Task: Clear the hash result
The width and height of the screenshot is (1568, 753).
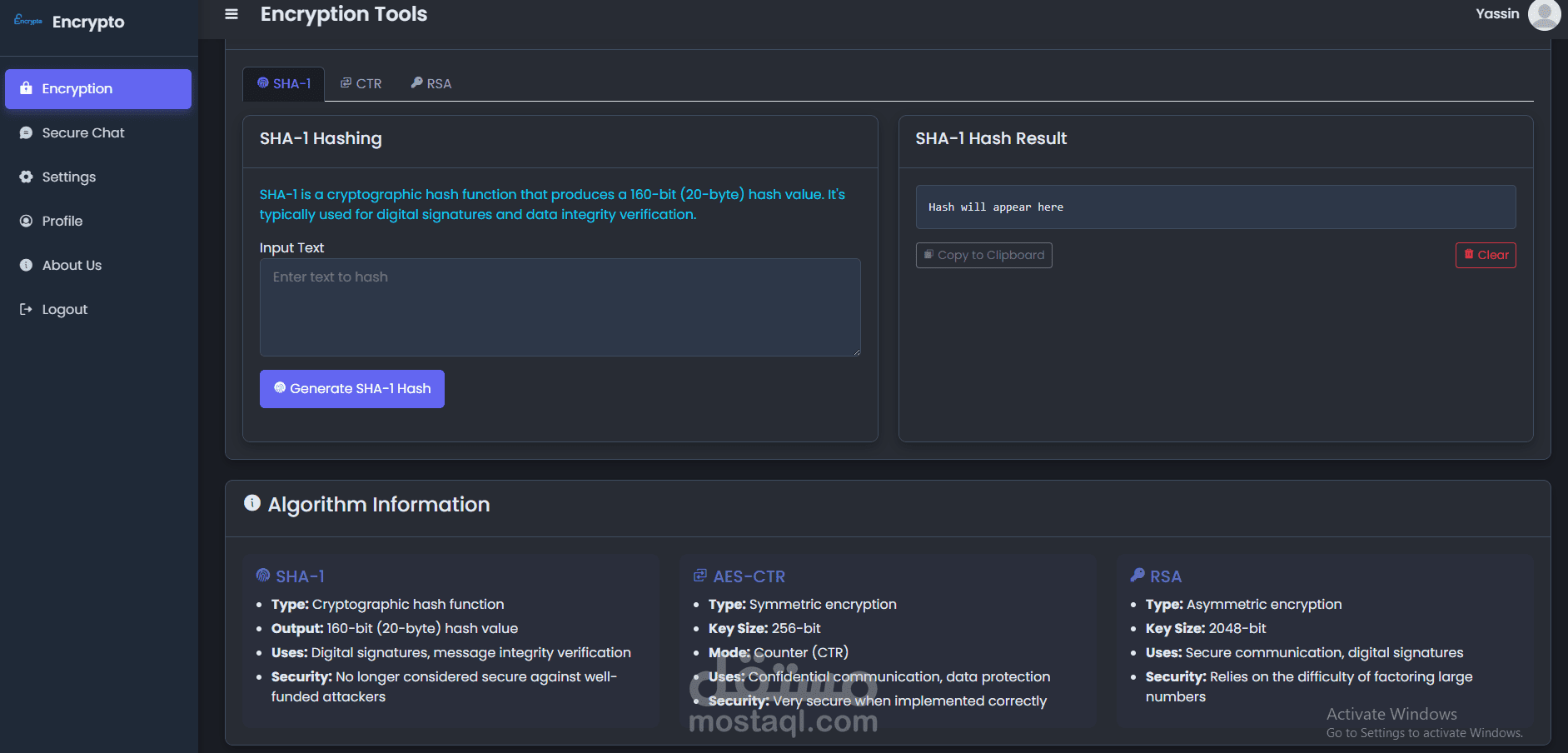Action: point(1486,256)
